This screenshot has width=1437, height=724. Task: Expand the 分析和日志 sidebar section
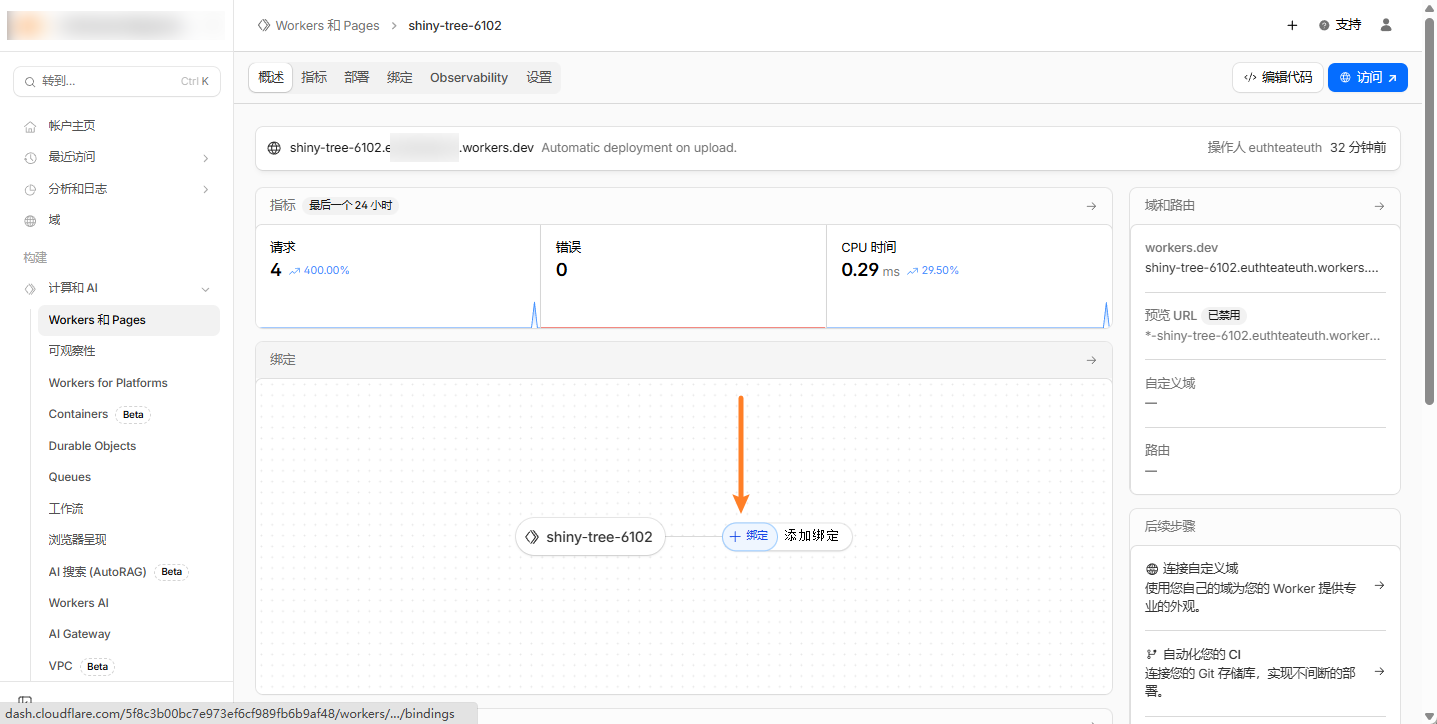point(205,189)
